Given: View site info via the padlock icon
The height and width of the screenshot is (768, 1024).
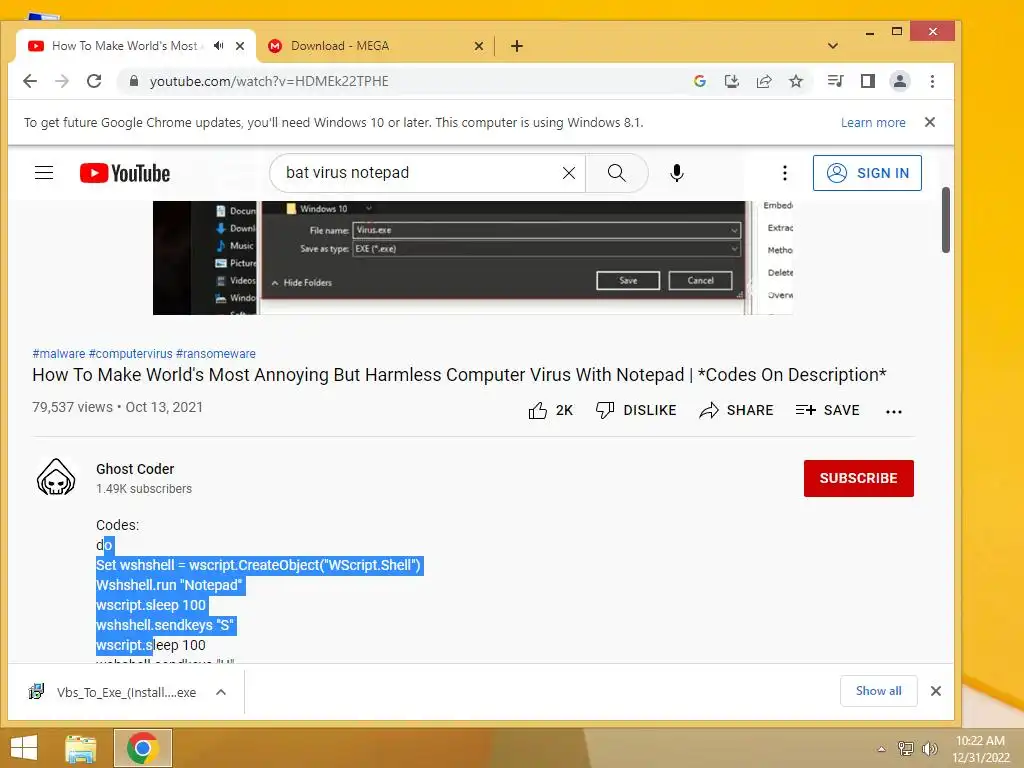Looking at the screenshot, I should point(134,81).
